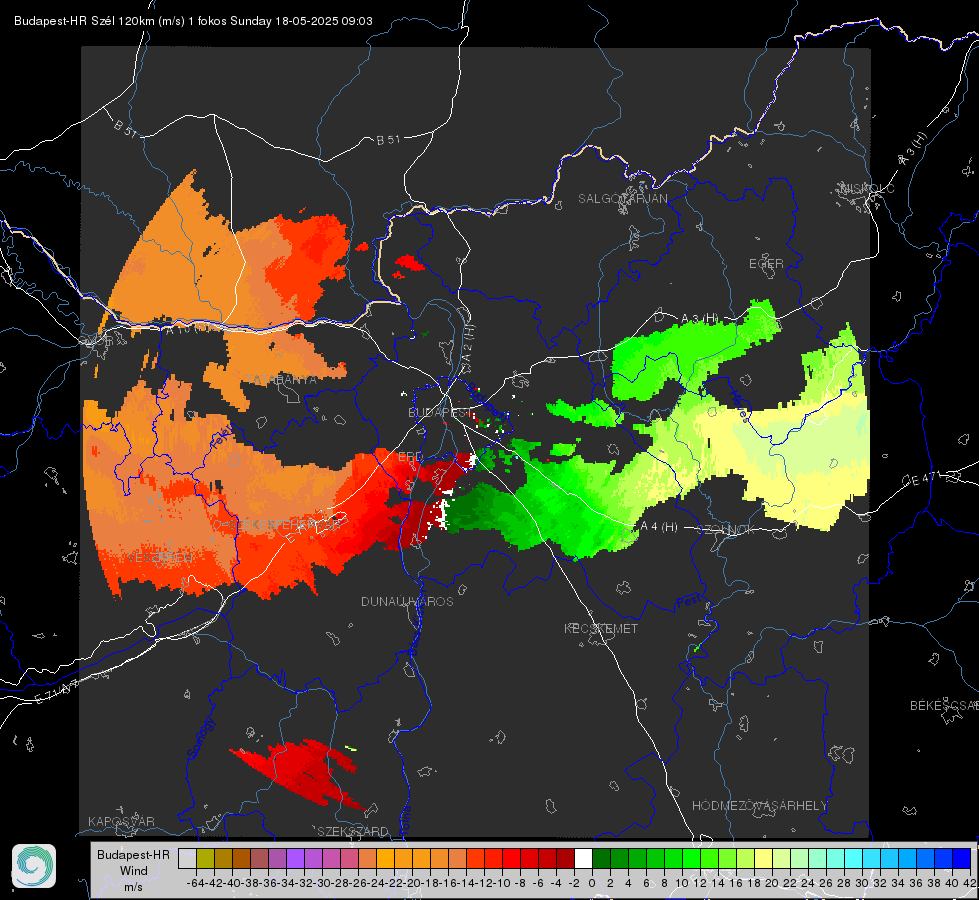Click the HÓDMEZŐVÁSÁRHELY city label
The width and height of the screenshot is (979, 900).
coord(759,806)
